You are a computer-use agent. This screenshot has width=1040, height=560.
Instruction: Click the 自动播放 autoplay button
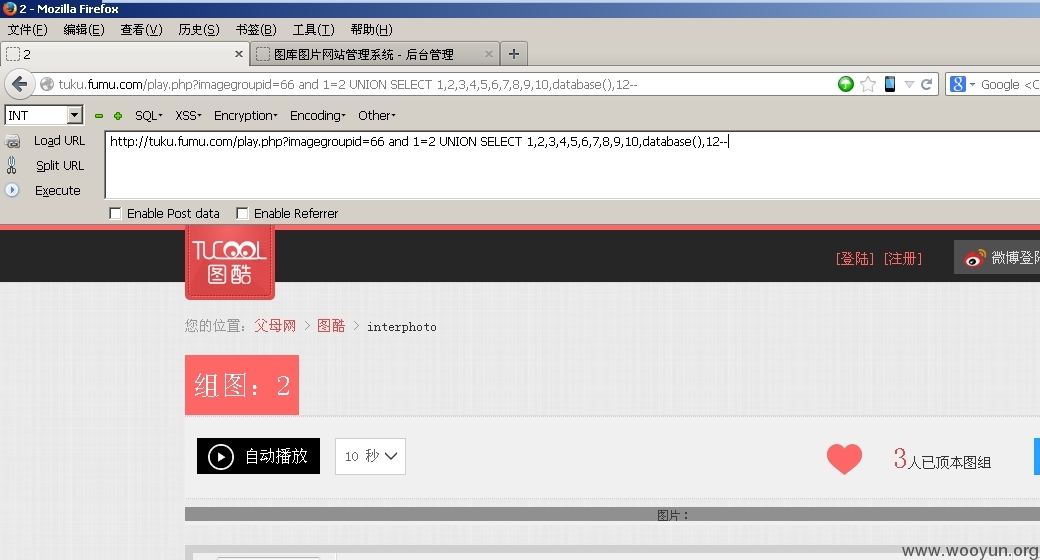258,456
